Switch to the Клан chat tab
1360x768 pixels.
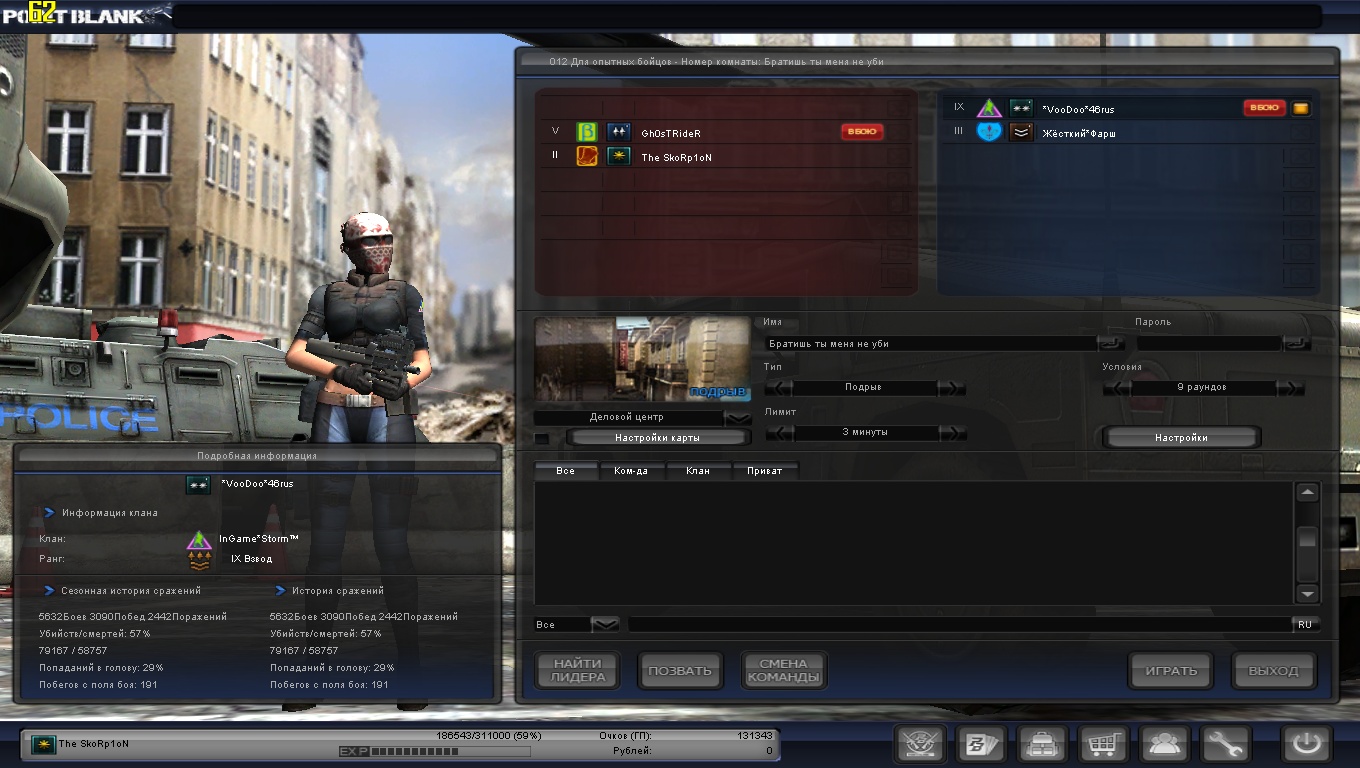pyautogui.click(x=698, y=470)
